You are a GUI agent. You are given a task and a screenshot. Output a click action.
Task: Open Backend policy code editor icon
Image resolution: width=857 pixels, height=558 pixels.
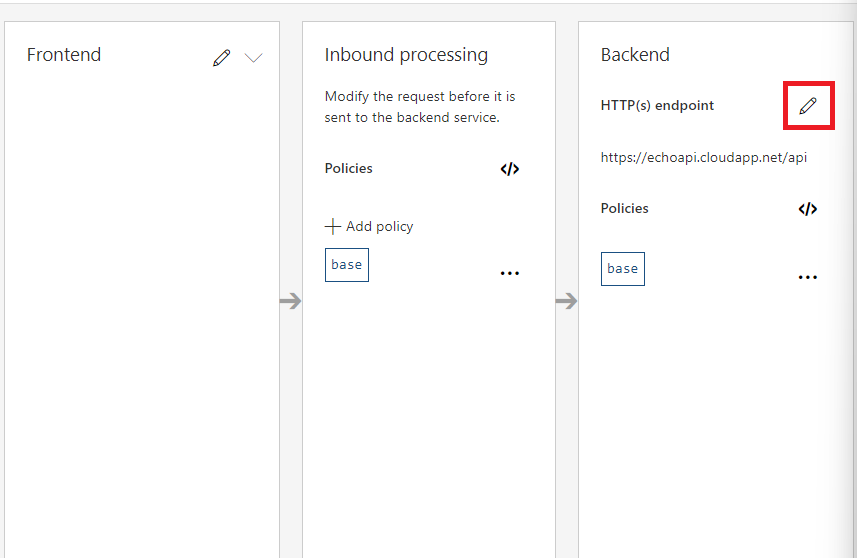(x=807, y=209)
